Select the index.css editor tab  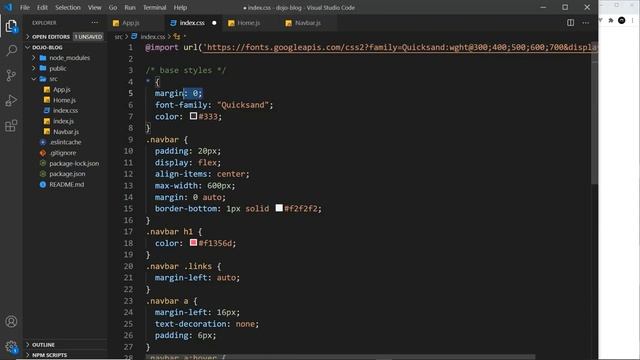[193, 23]
